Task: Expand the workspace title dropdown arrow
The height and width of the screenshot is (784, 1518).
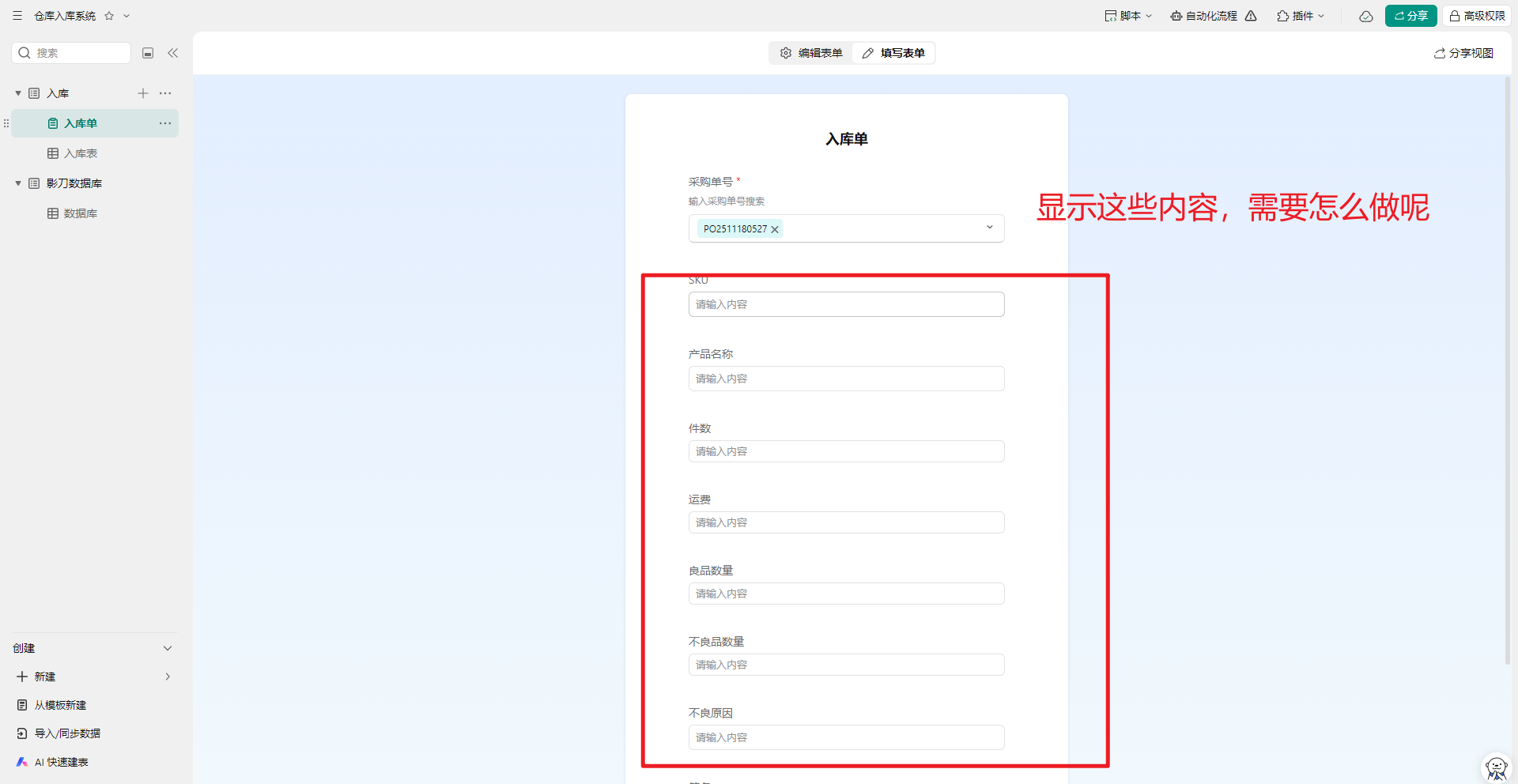Action: (x=126, y=16)
